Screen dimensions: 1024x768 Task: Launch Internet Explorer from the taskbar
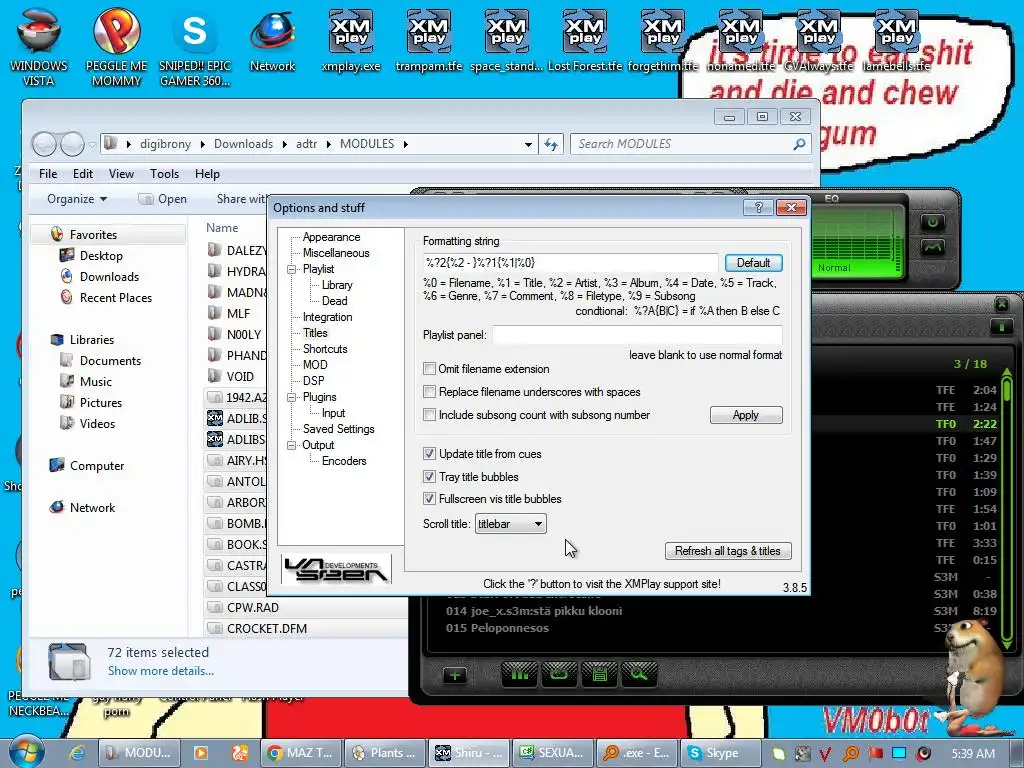[77, 753]
